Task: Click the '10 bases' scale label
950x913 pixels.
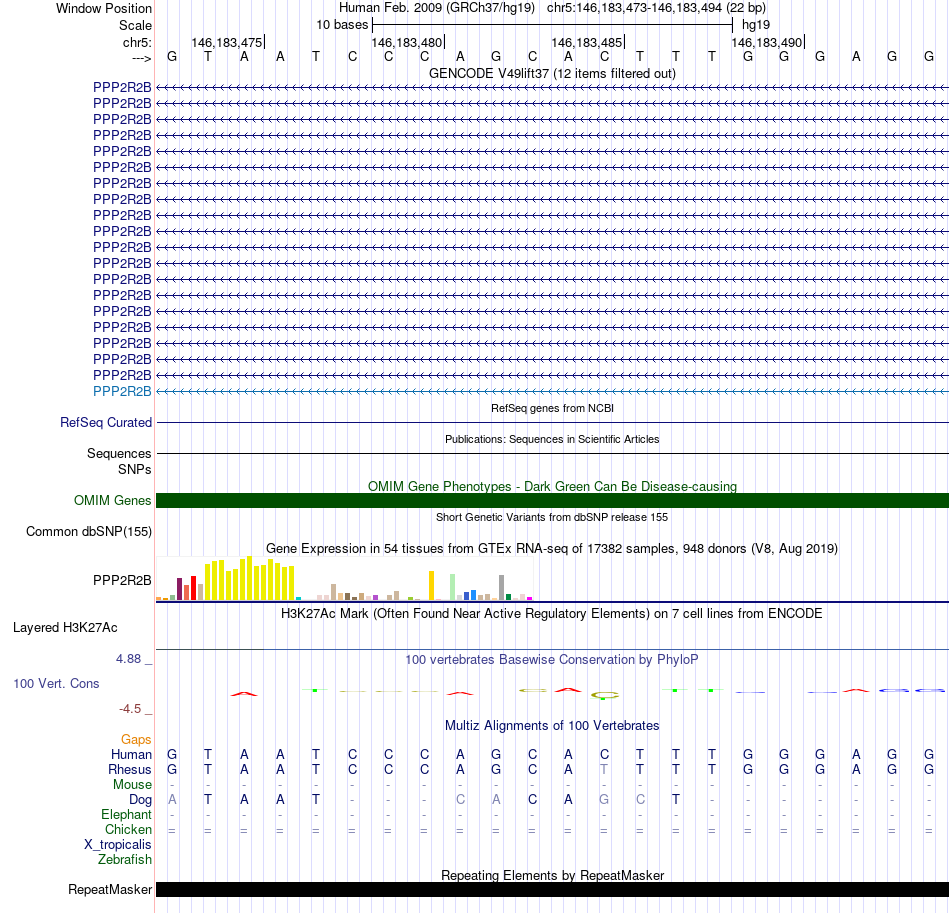Action: pos(342,25)
